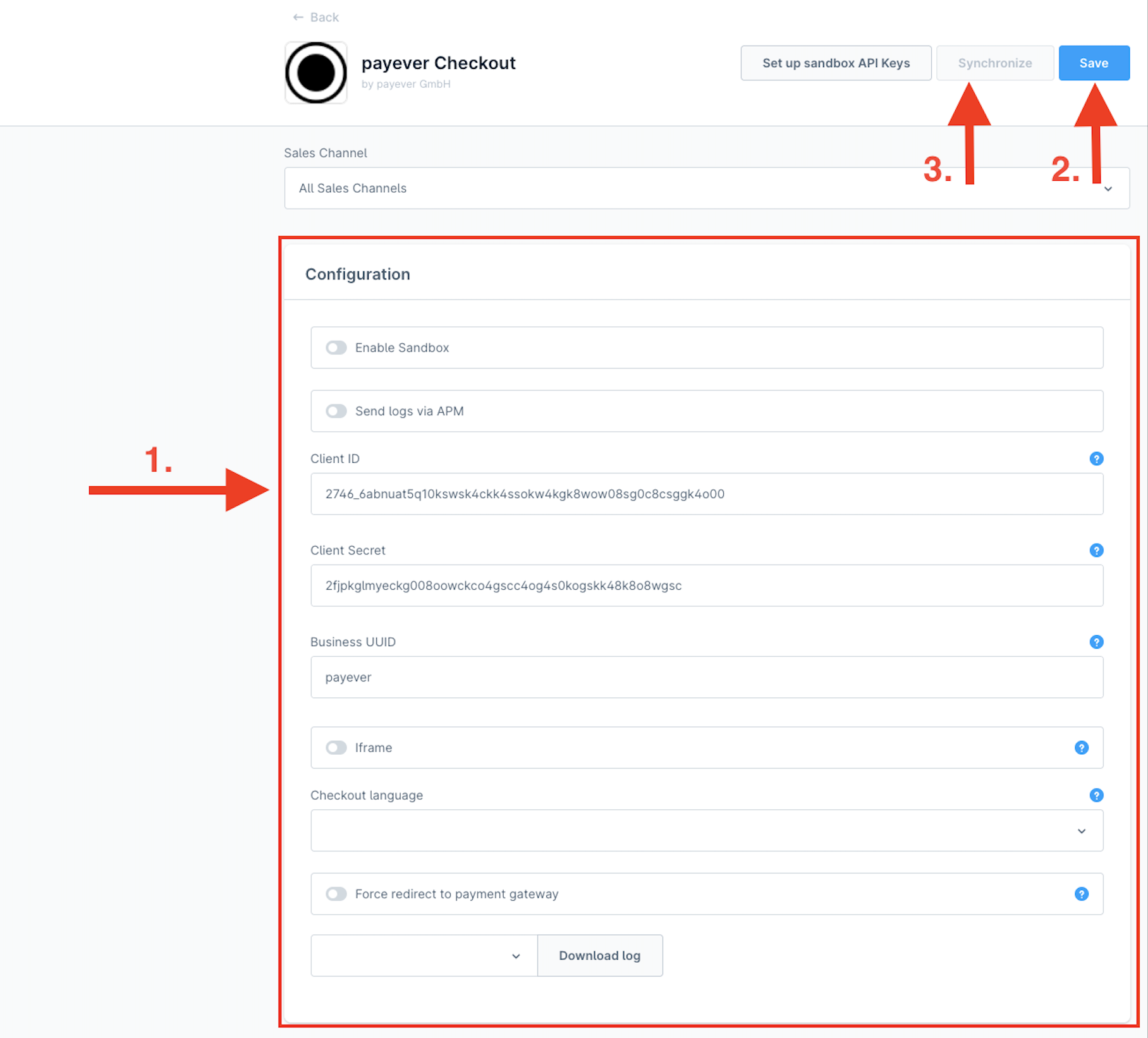This screenshot has width=1148, height=1038.
Task: Open help icon for Client Secret
Action: pyautogui.click(x=1096, y=551)
